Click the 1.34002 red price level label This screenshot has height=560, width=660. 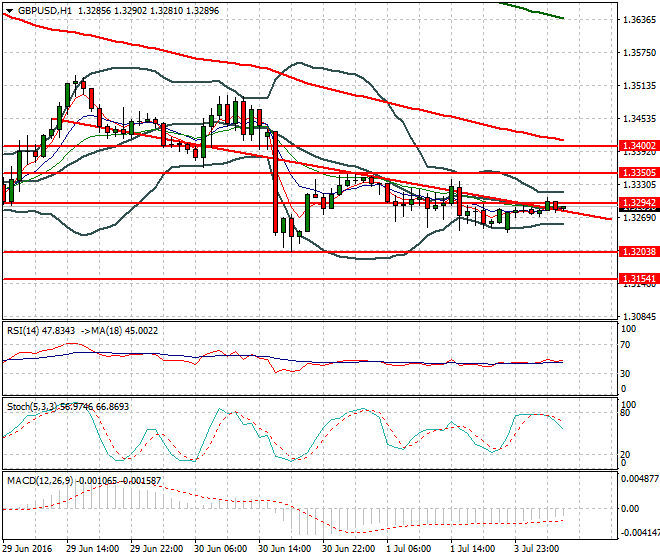coord(639,146)
